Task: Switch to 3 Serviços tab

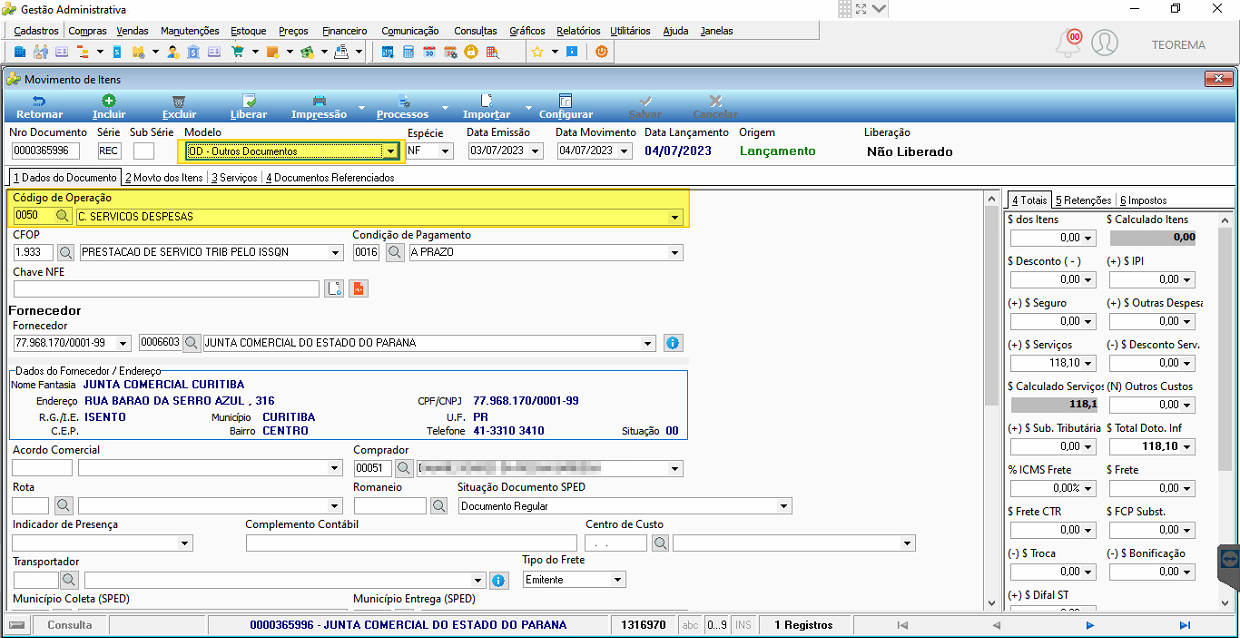Action: coord(234,177)
